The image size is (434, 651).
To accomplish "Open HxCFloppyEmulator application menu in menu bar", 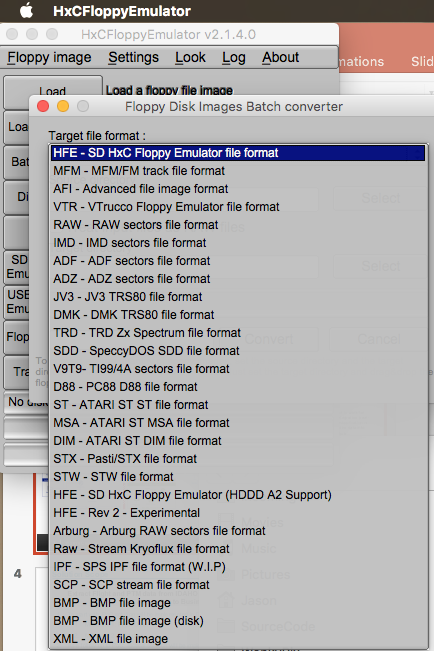I will 122,11.
